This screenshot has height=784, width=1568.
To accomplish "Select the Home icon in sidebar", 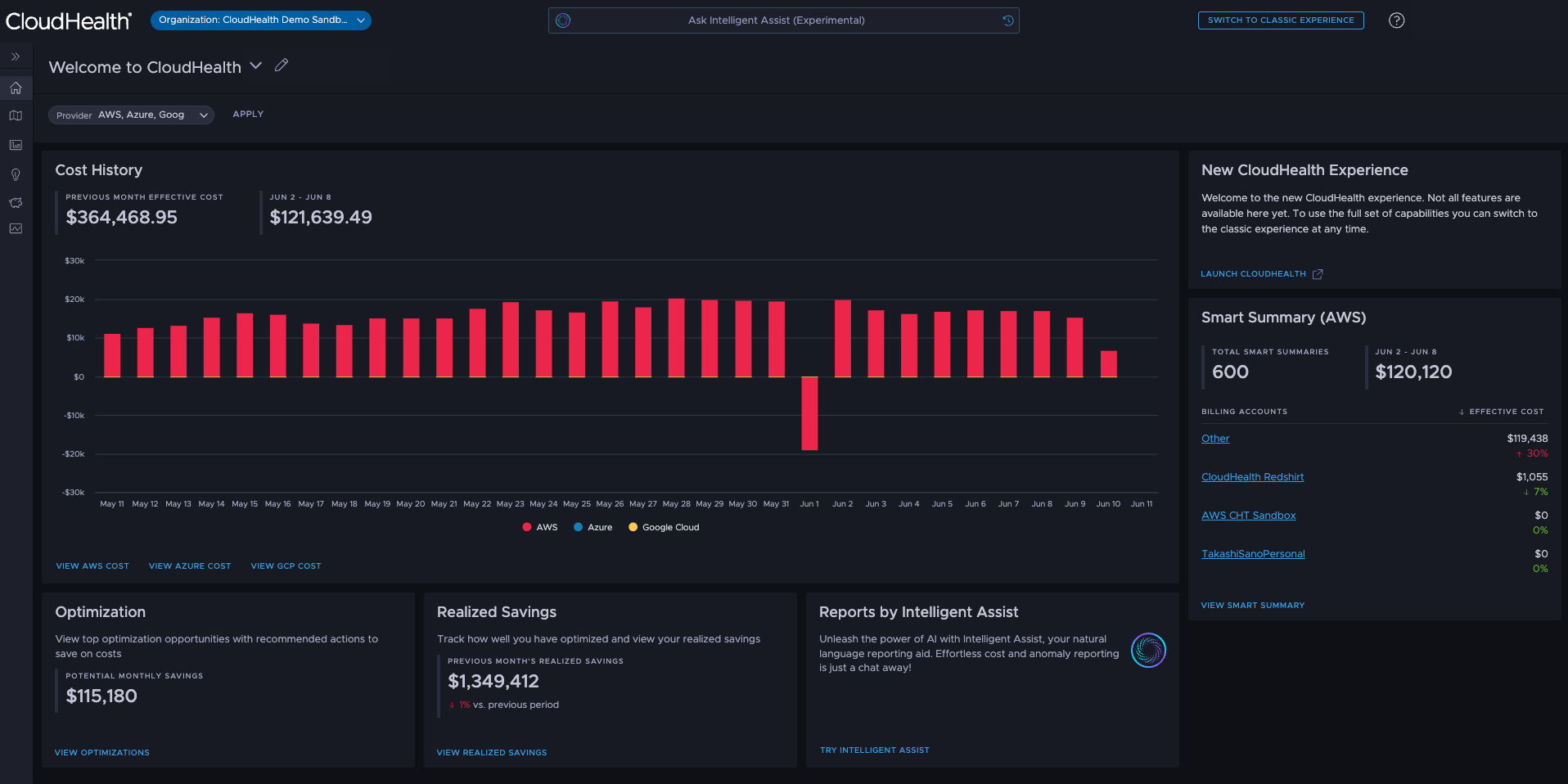I will pos(15,88).
